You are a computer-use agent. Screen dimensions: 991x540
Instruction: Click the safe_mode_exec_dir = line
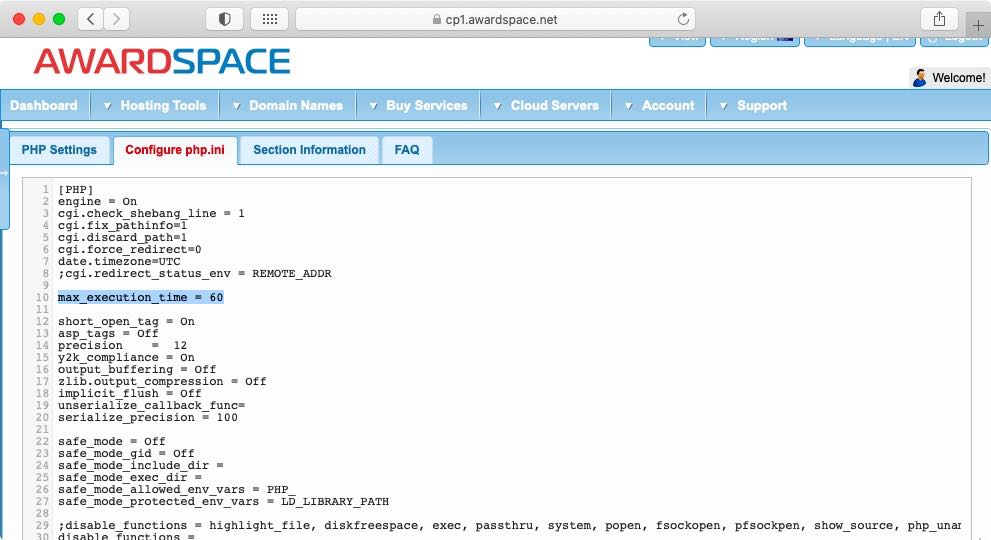[x=130, y=478]
